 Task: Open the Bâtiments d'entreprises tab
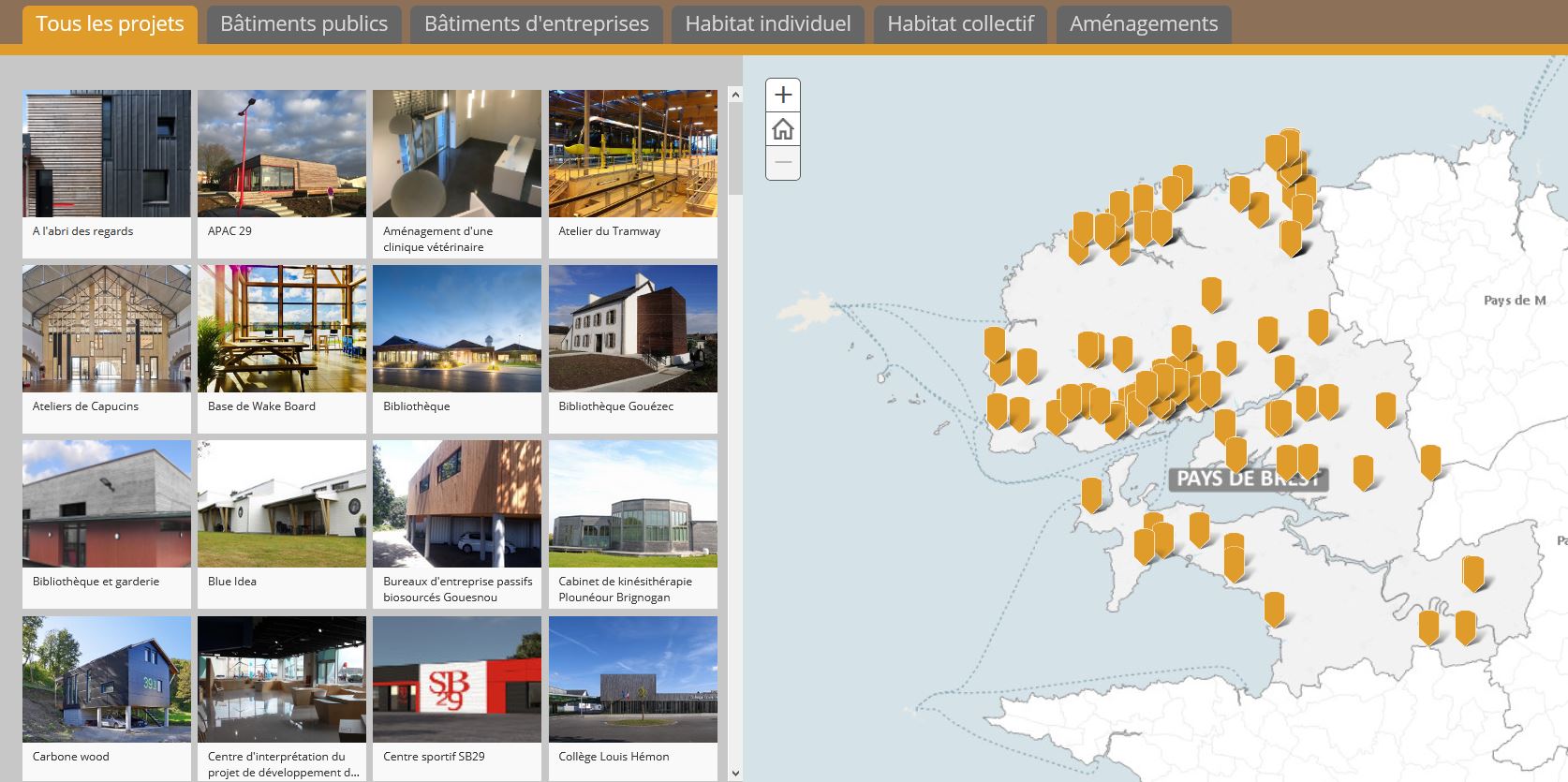(536, 24)
